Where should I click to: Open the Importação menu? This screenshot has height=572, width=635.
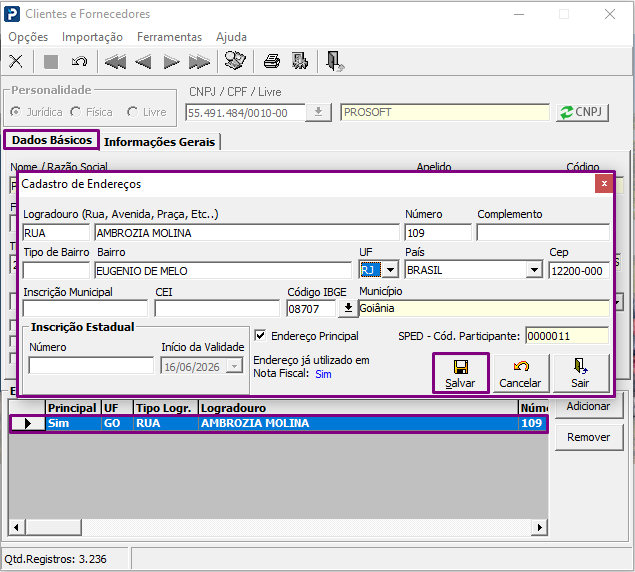92,37
